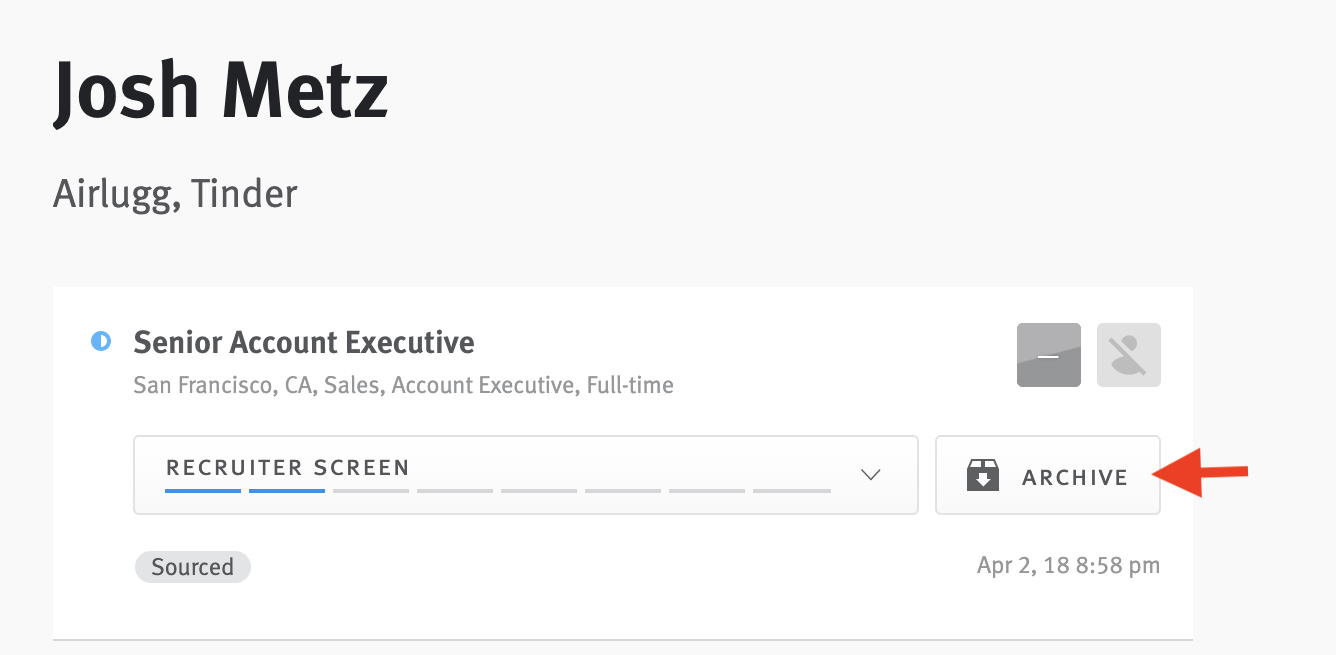Click the blue half-circle stage indicator icon
Viewport: 1336px width, 655px height.
(x=101, y=342)
